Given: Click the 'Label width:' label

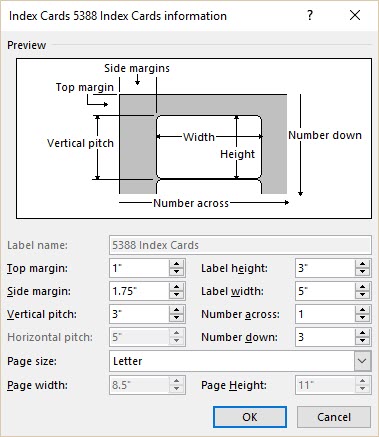Looking at the screenshot, I should click(232, 291).
